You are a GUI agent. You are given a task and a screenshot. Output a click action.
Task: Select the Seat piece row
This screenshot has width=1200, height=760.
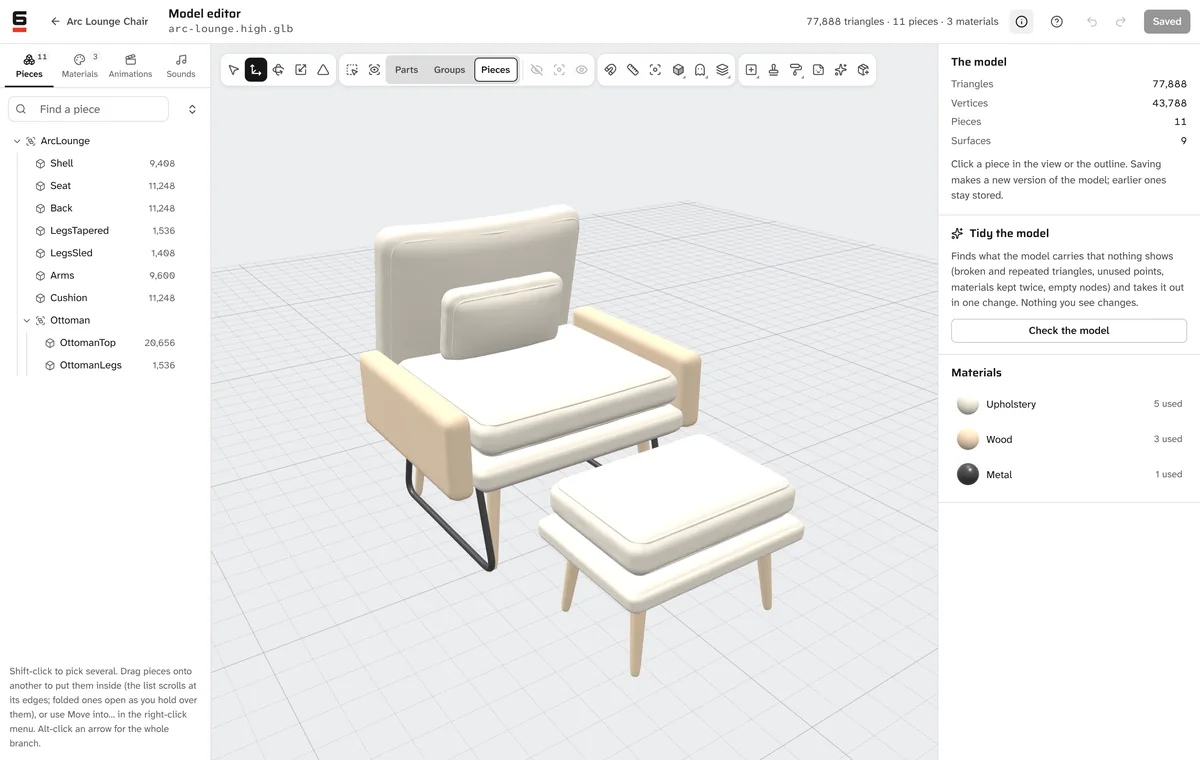(x=105, y=186)
